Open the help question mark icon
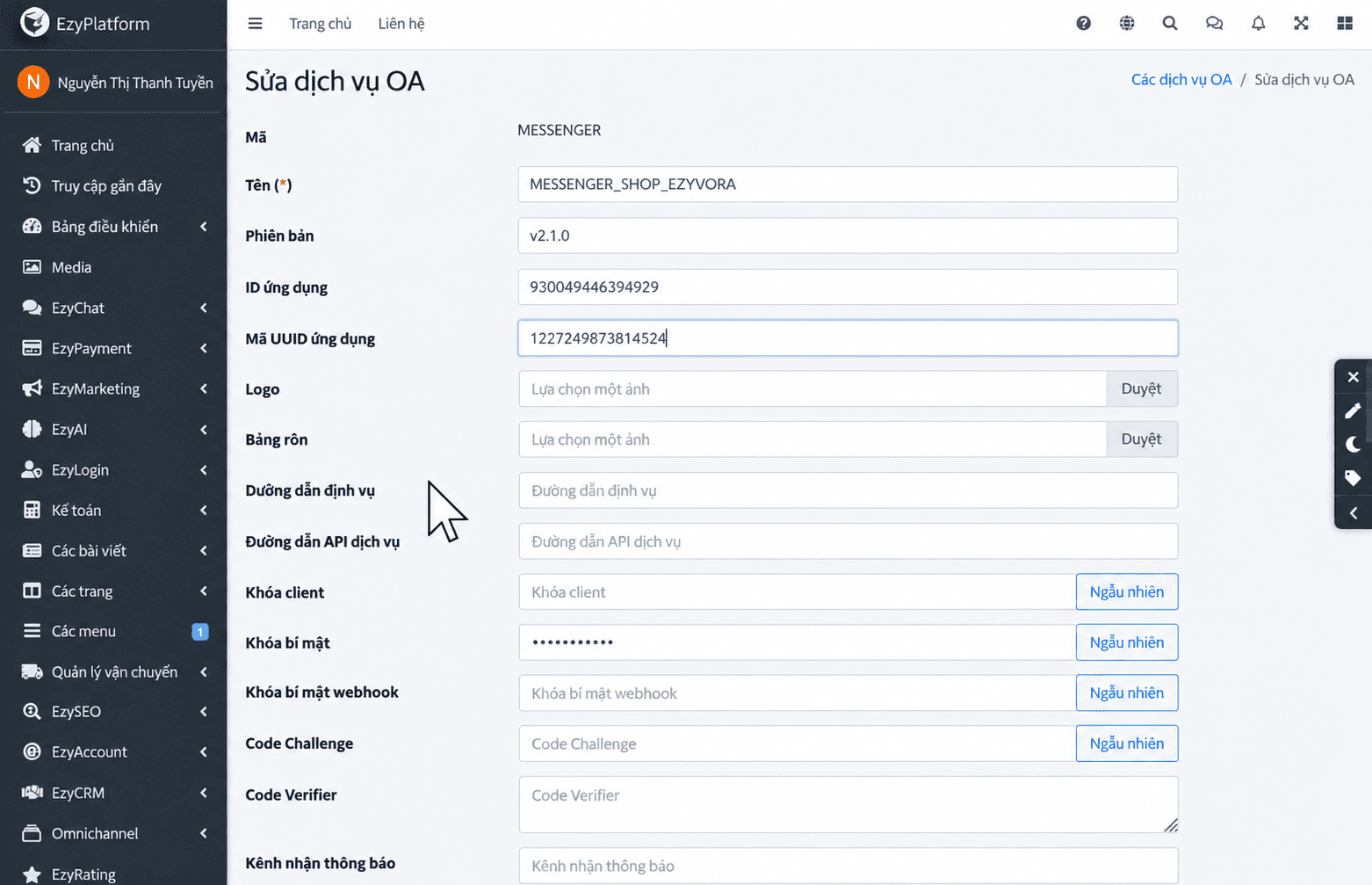This screenshot has width=1372, height=885. click(x=1083, y=24)
